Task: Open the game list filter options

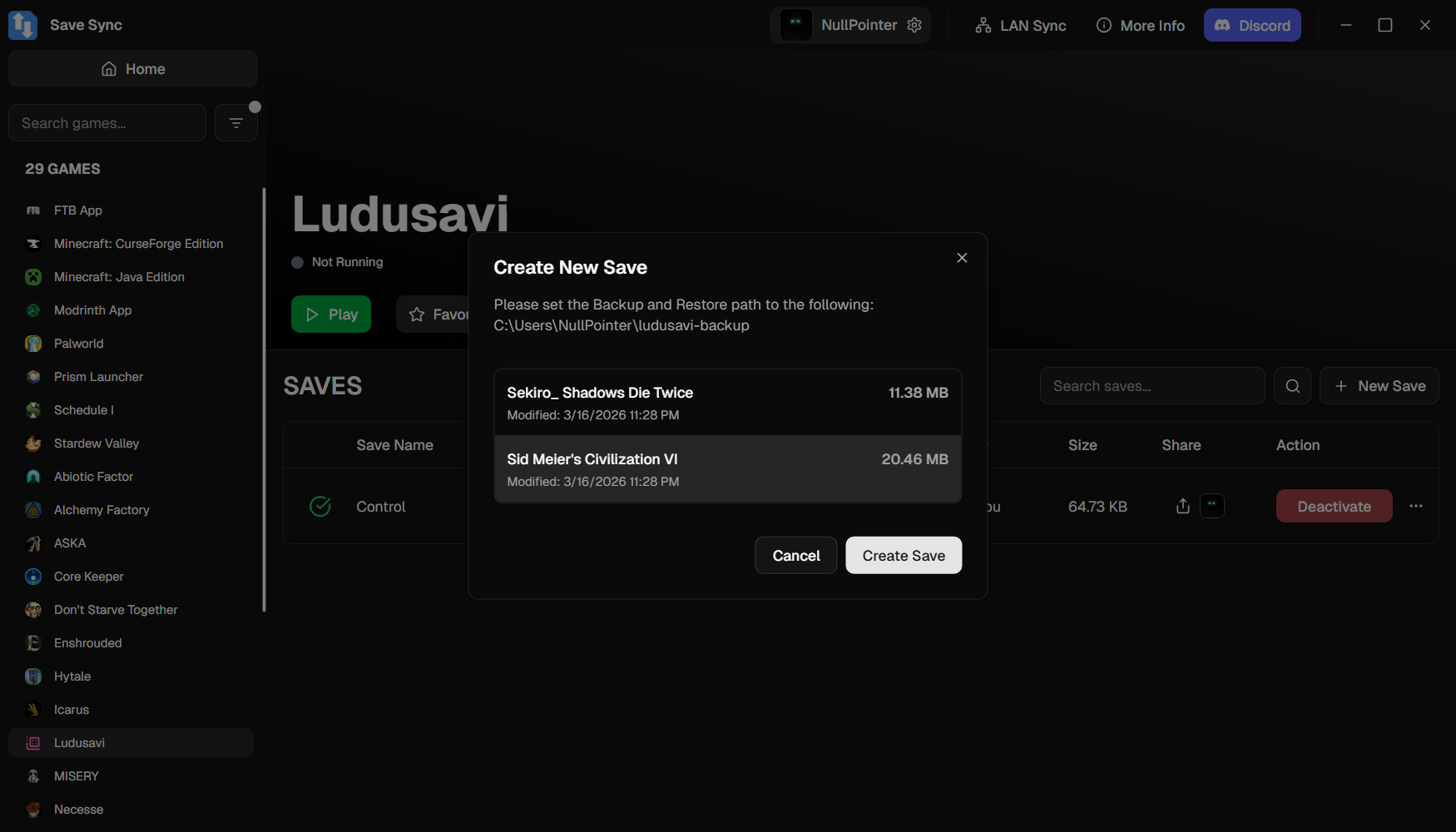Action: (236, 123)
